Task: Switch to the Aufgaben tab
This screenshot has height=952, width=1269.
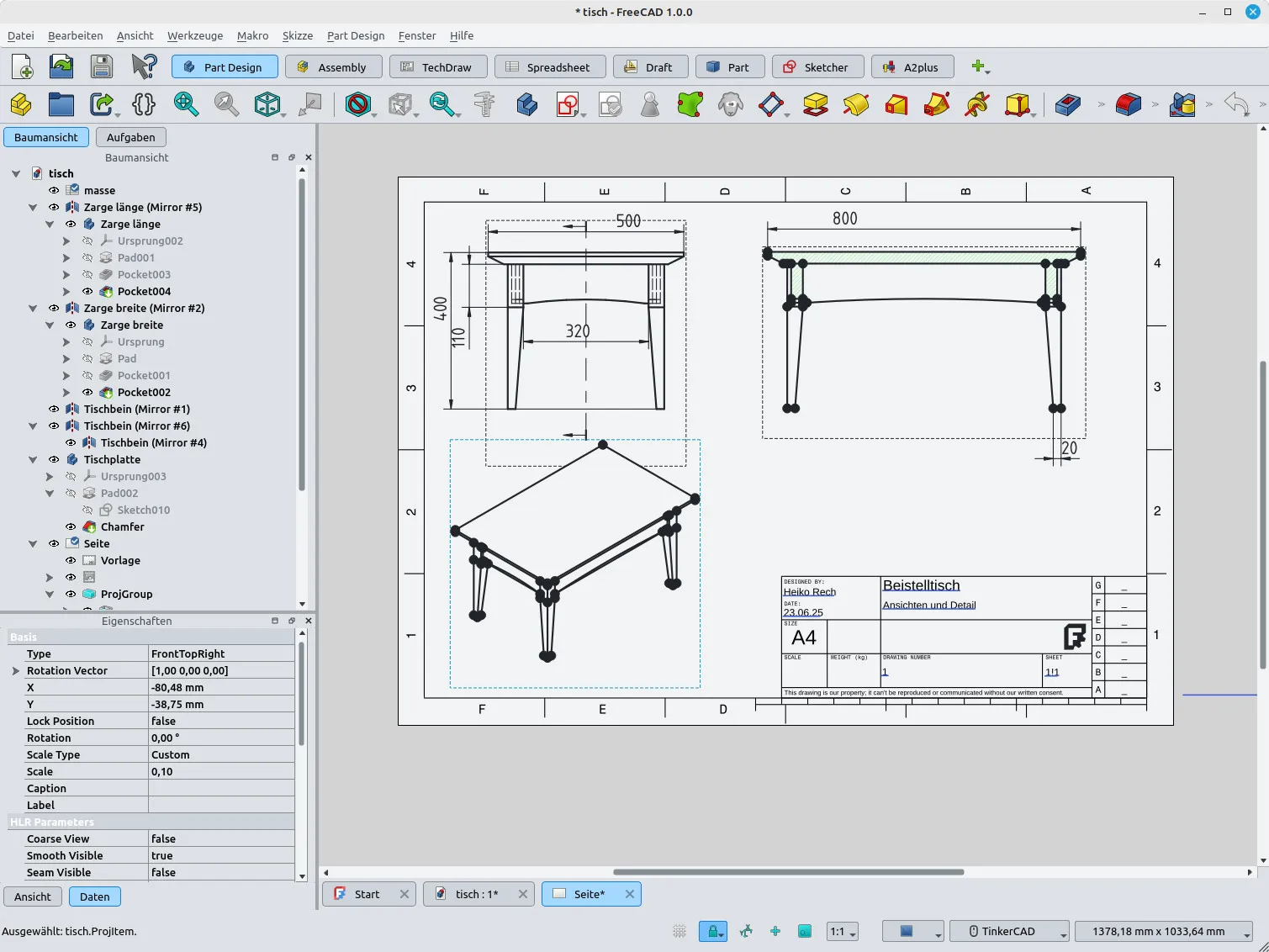Action: coord(130,137)
